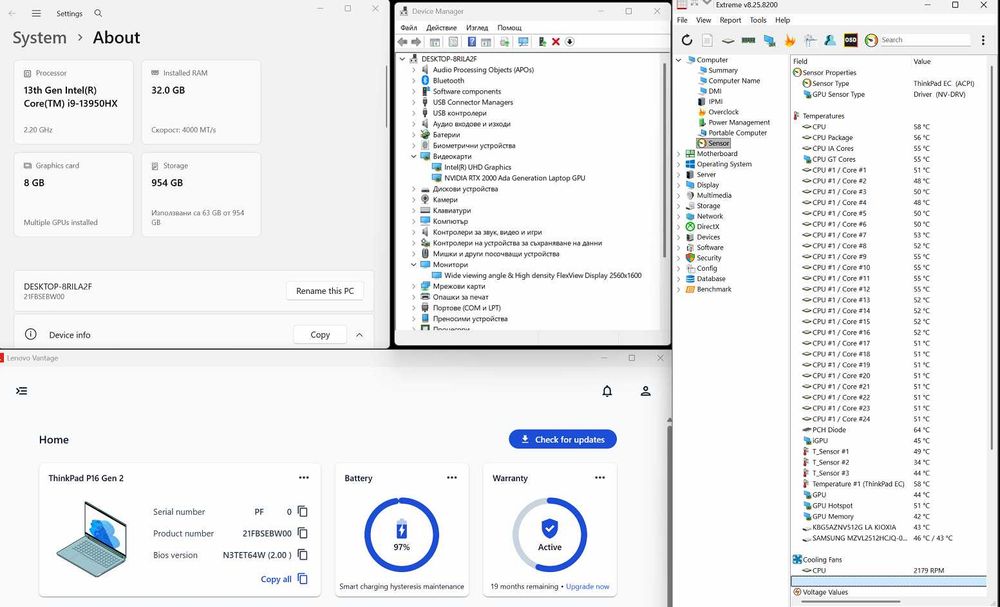
Task: Open AIDA64 three-dot more menu
Action: pos(983,40)
